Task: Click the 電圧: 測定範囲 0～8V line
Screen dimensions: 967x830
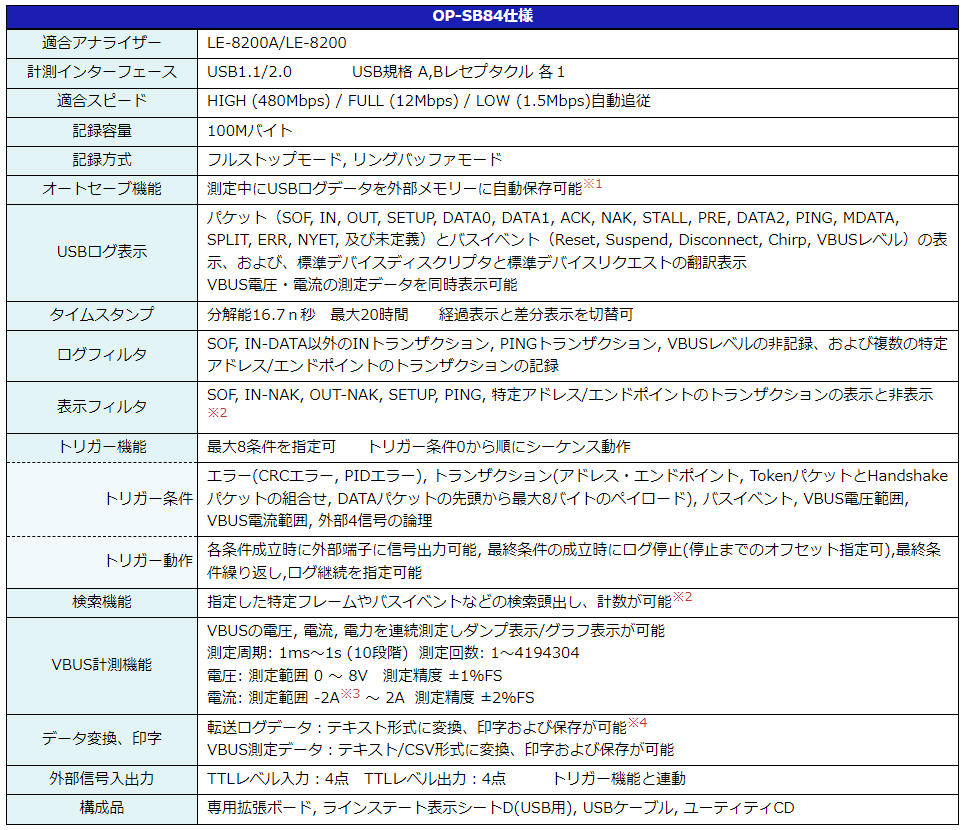Action: 355,676
